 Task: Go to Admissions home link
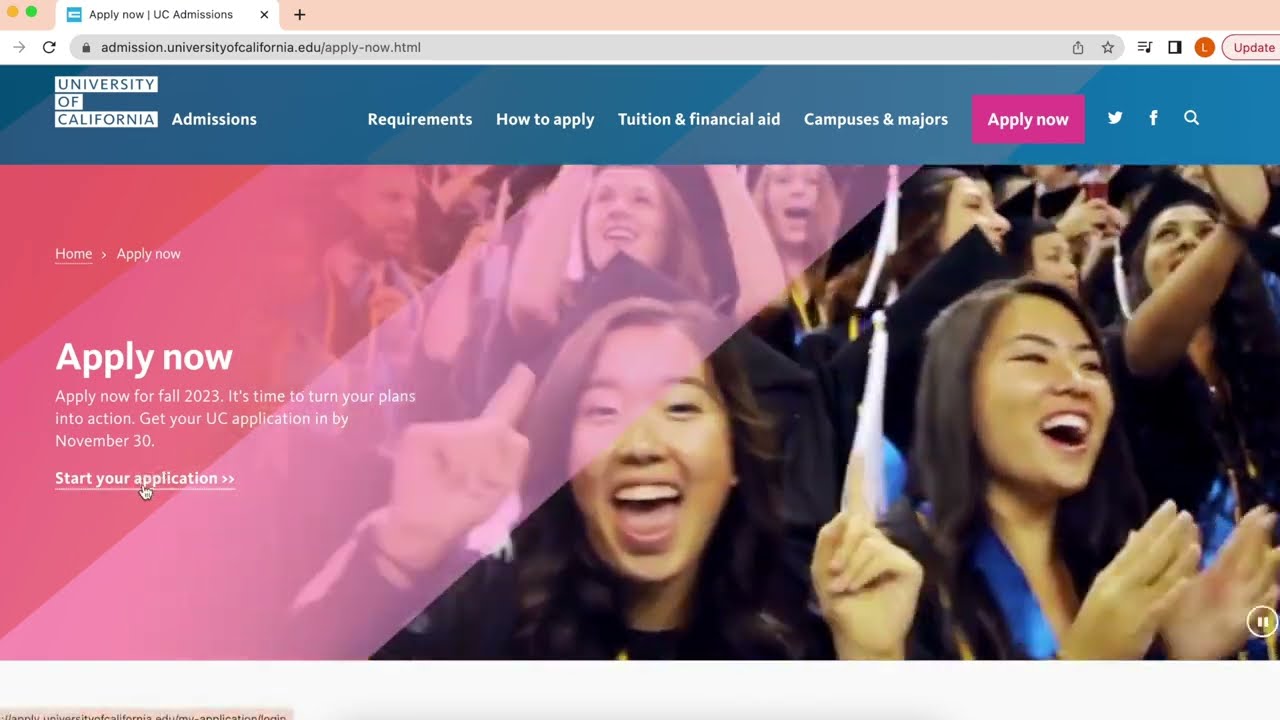[214, 119]
